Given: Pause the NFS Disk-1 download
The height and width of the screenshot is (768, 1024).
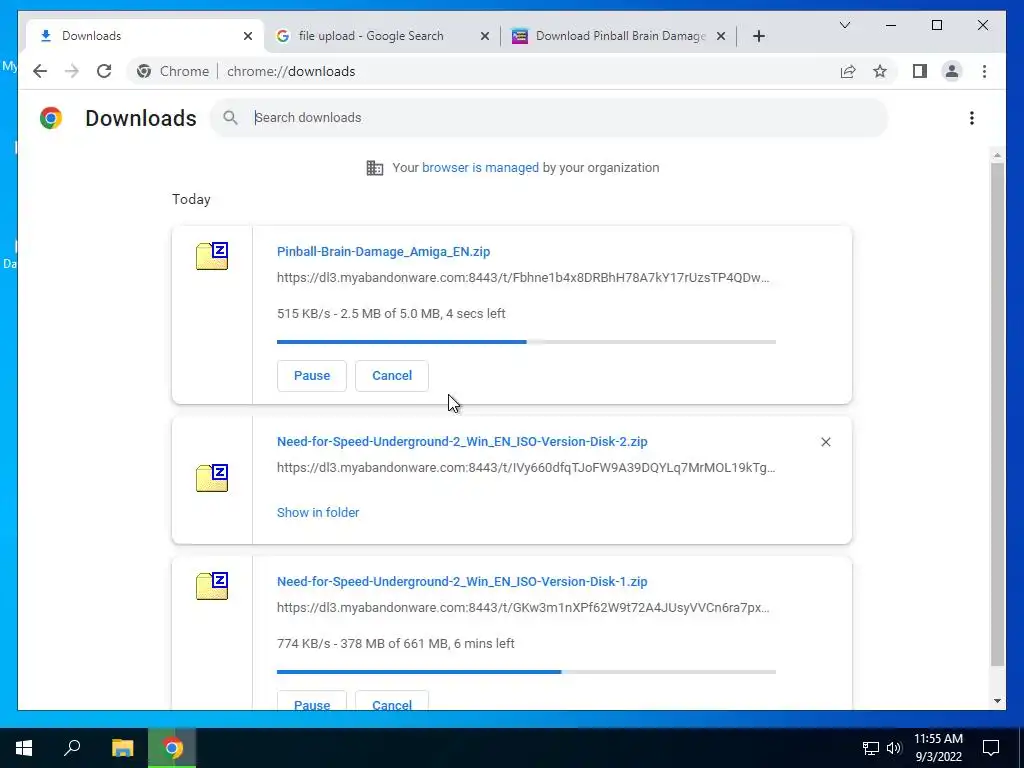Looking at the screenshot, I should [x=312, y=701].
